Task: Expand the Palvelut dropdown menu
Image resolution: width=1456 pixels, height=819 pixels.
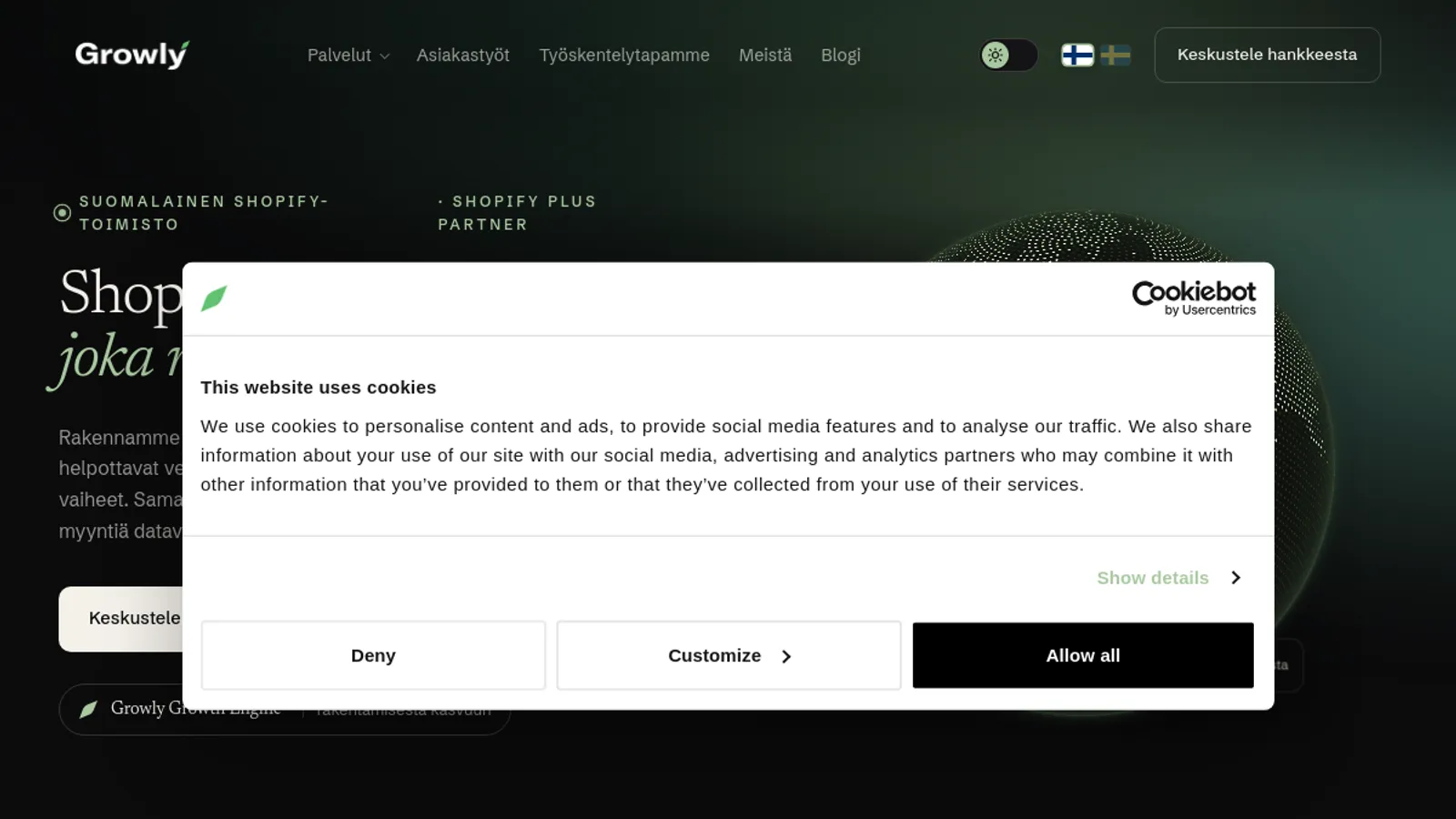Action: (349, 56)
